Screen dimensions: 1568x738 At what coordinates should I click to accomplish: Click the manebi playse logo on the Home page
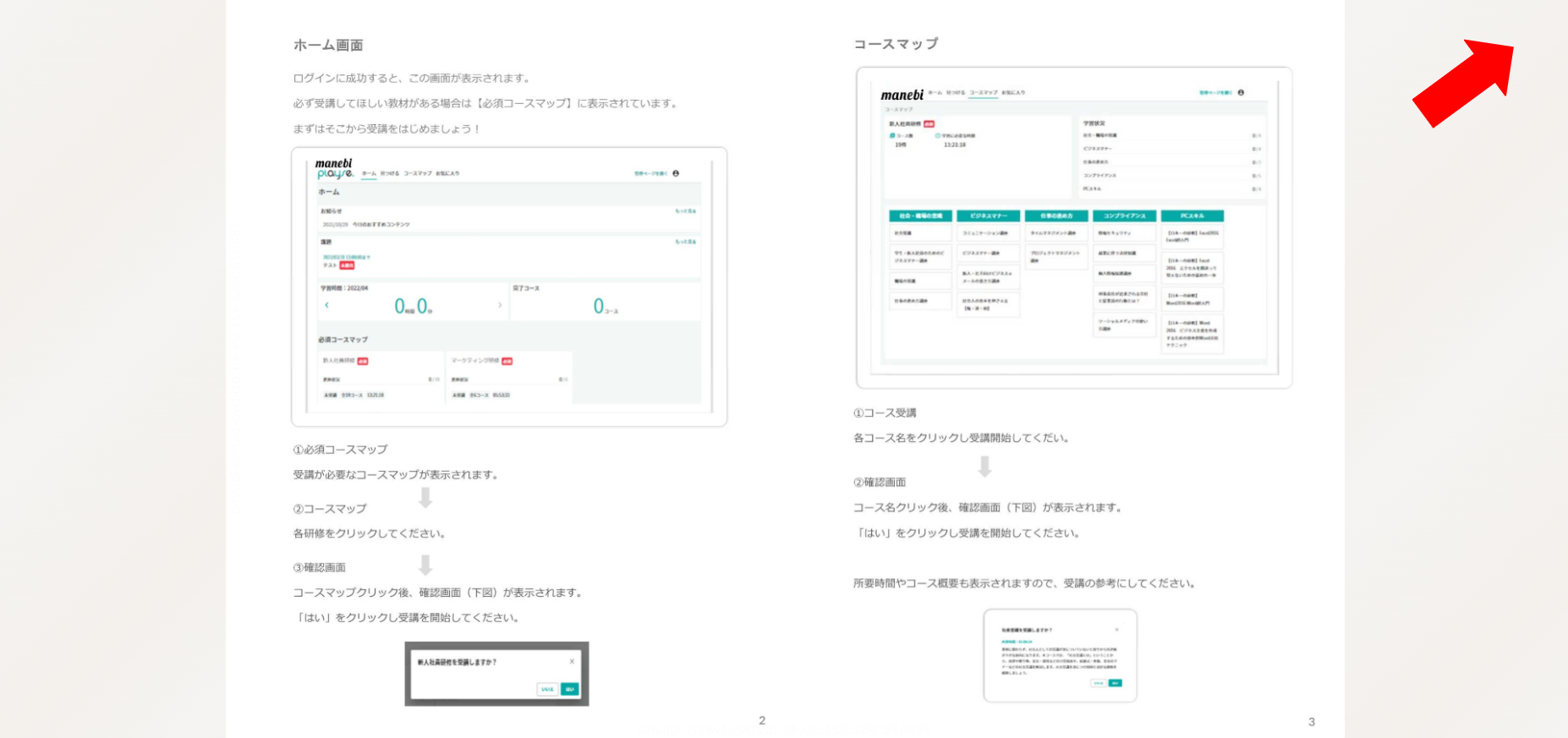[335, 168]
